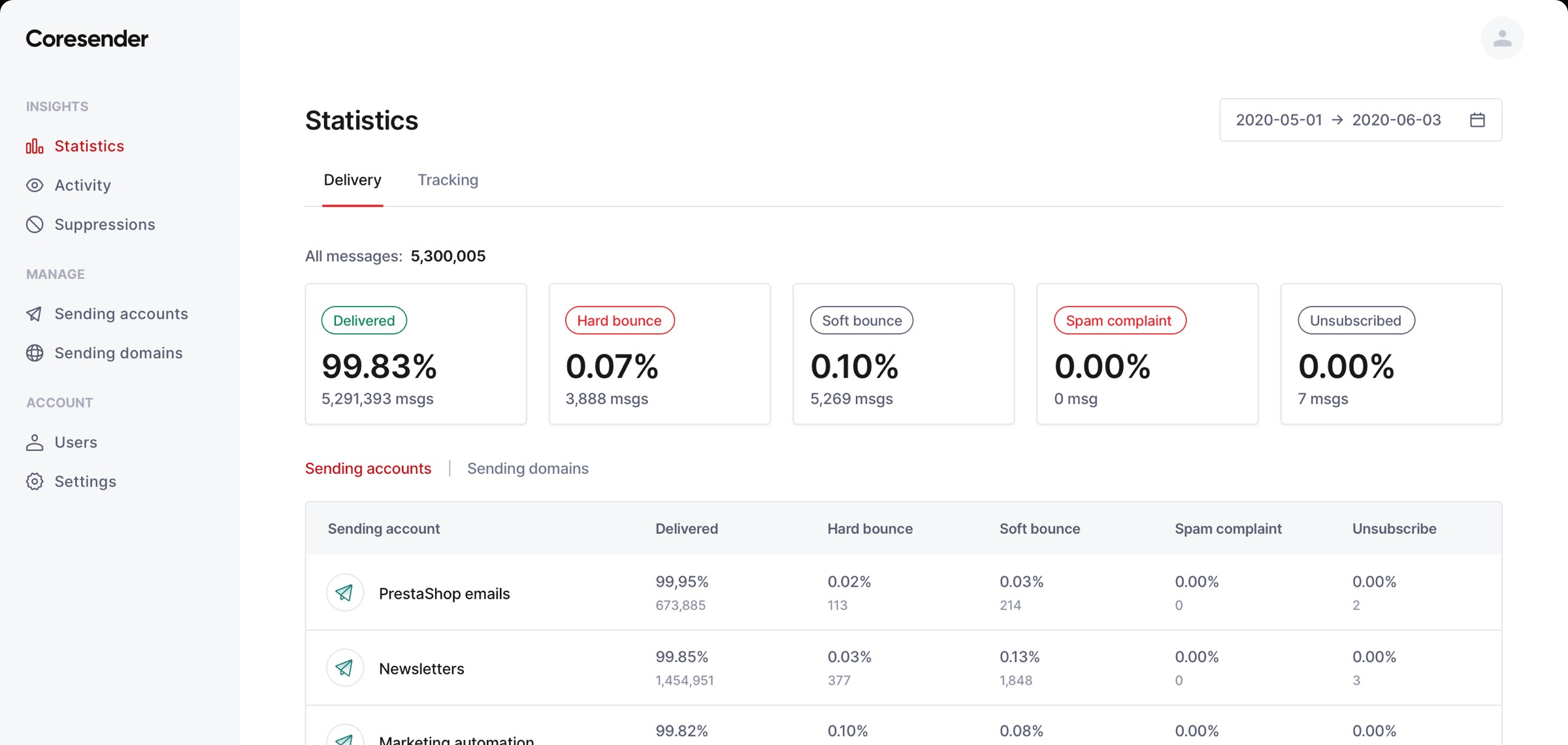Viewport: 1568px width, 745px height.
Task: Open the date range picker field
Action: pyautogui.click(x=1360, y=120)
